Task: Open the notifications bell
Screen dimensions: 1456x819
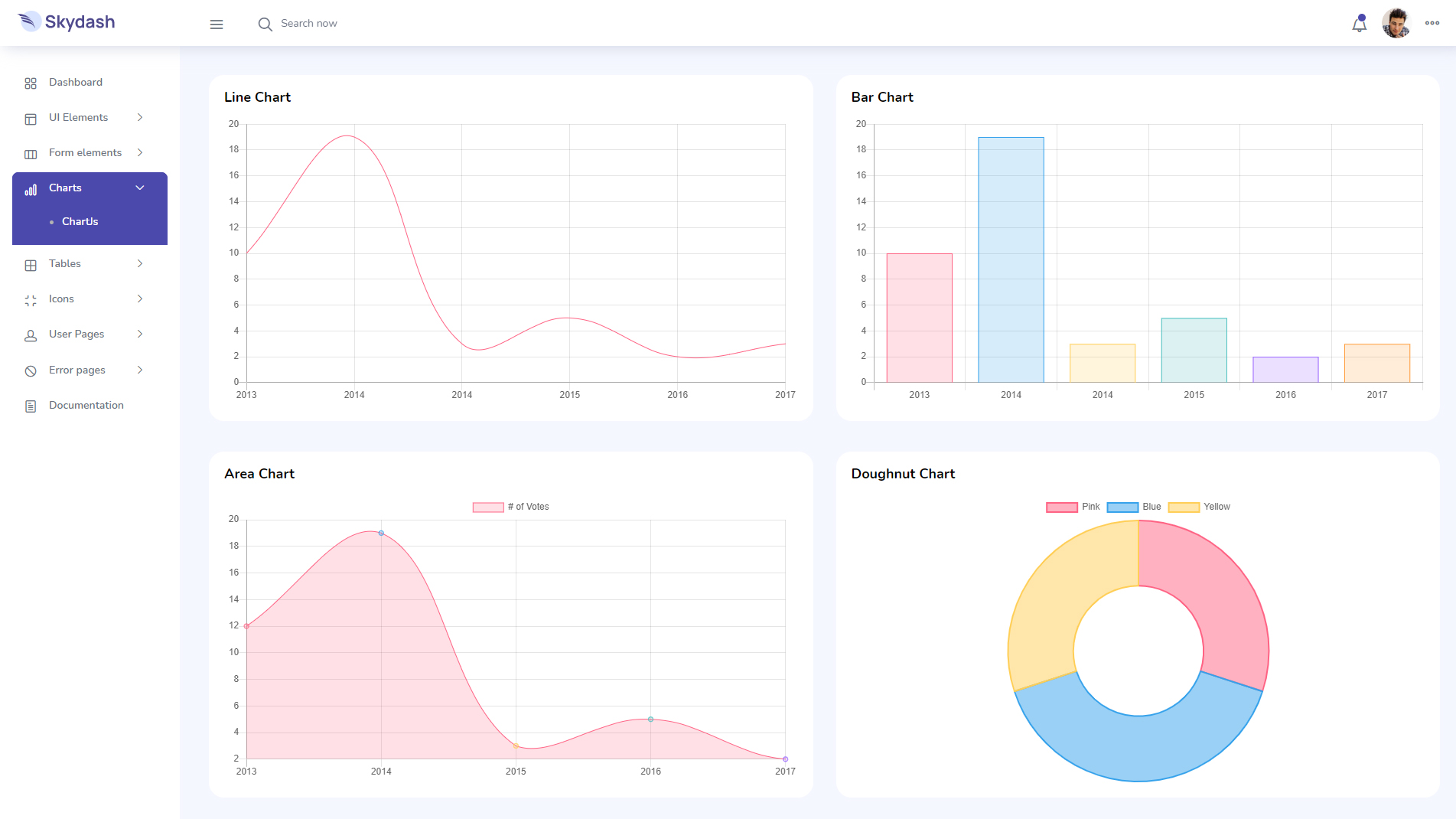Action: point(1359,24)
